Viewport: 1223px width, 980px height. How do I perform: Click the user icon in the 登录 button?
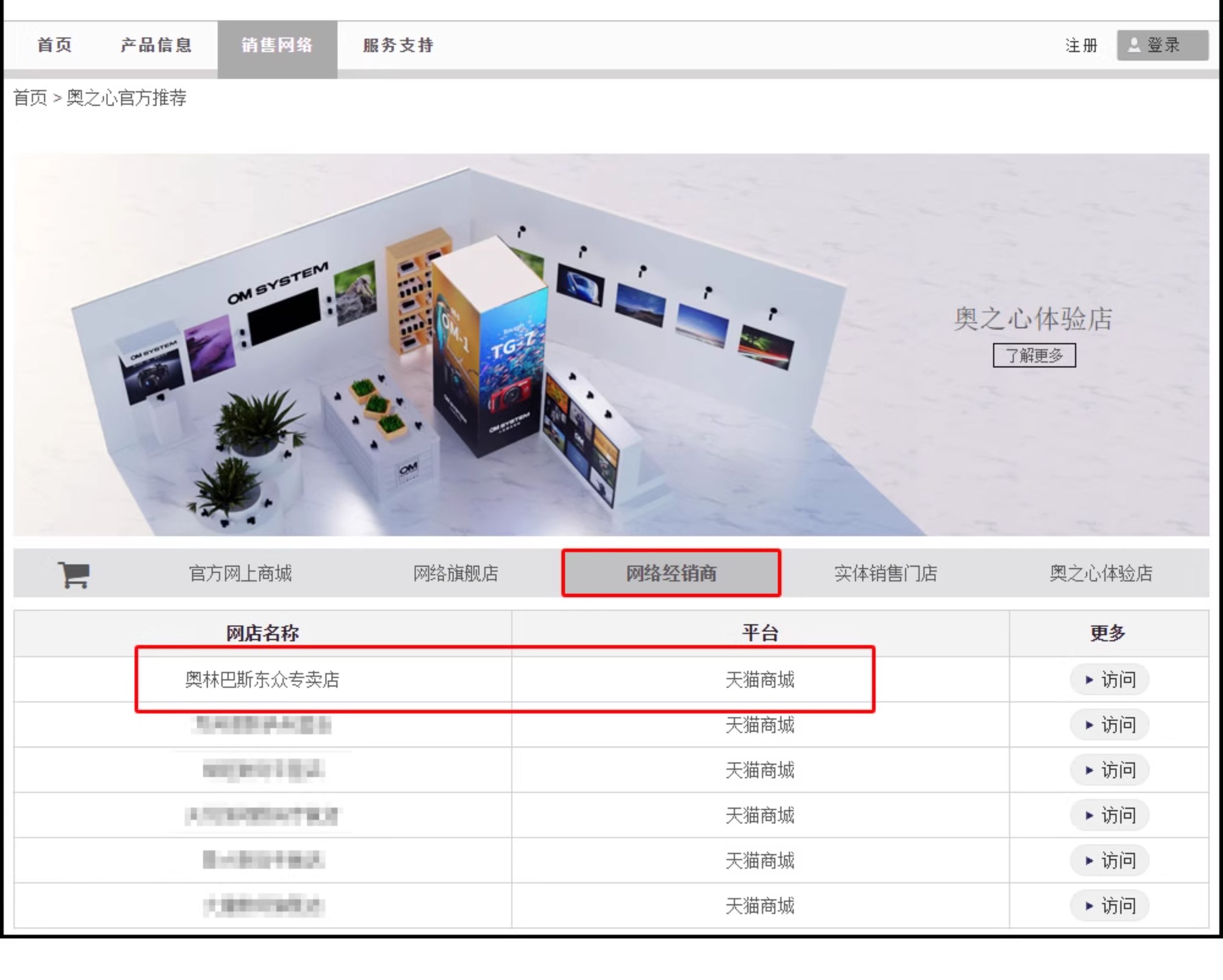coord(1134,45)
